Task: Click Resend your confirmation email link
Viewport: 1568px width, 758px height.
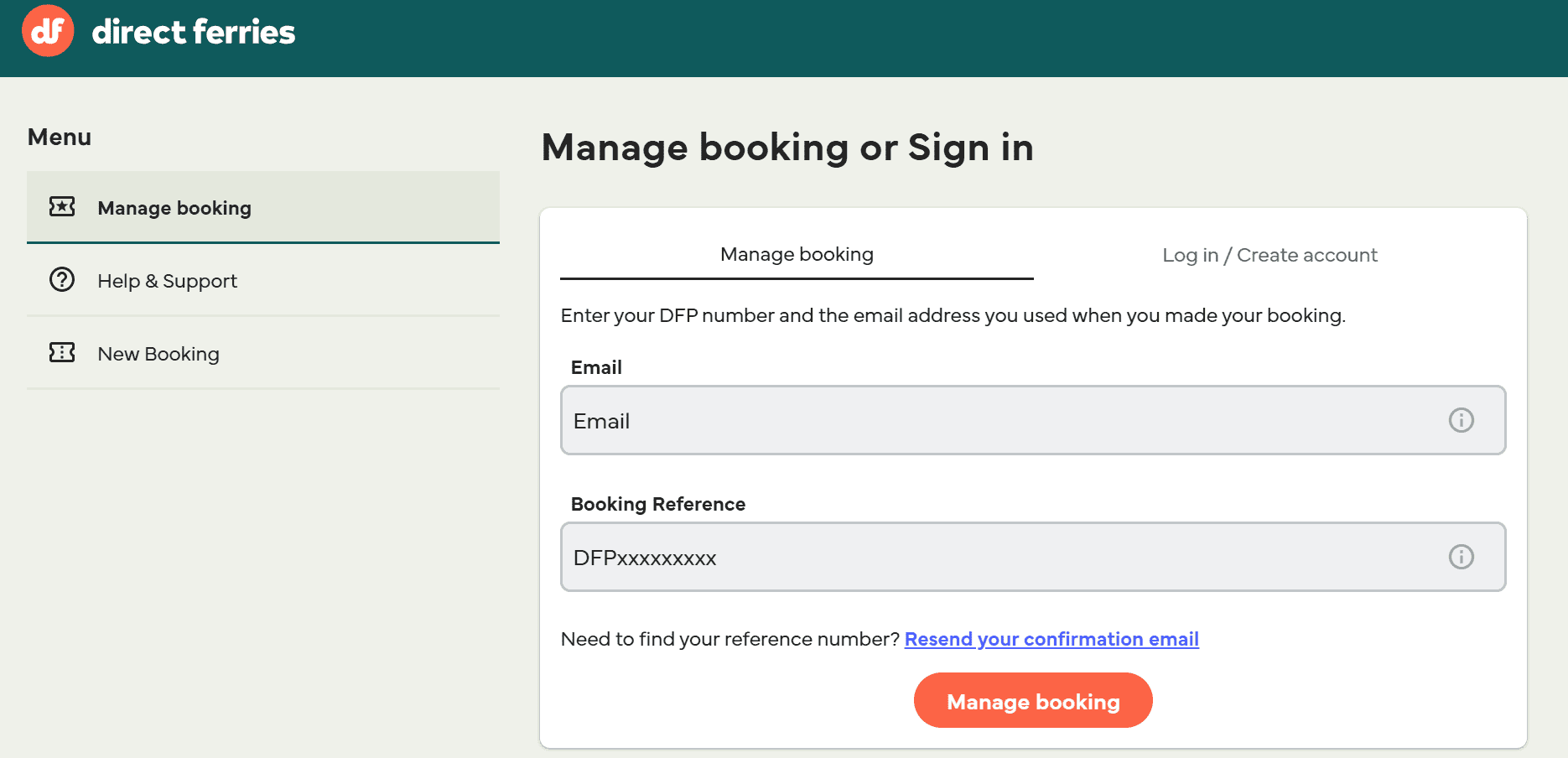Action: [1051, 639]
